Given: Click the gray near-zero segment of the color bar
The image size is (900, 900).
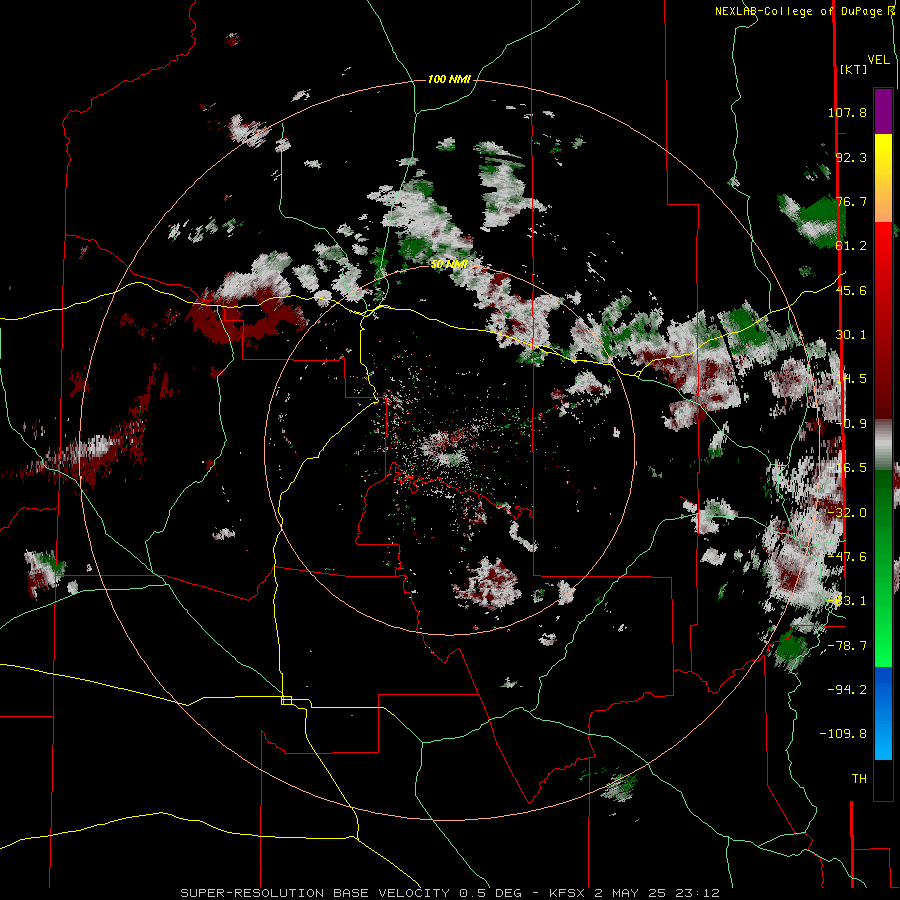Looking at the screenshot, I should [883, 445].
